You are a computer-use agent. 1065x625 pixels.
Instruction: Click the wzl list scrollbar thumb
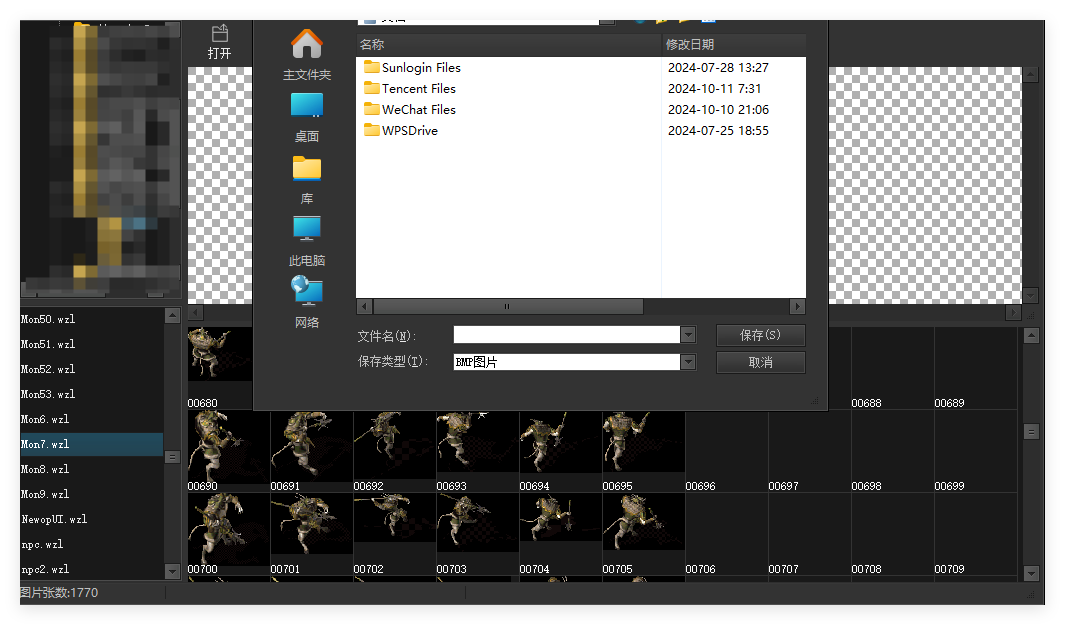point(173,457)
